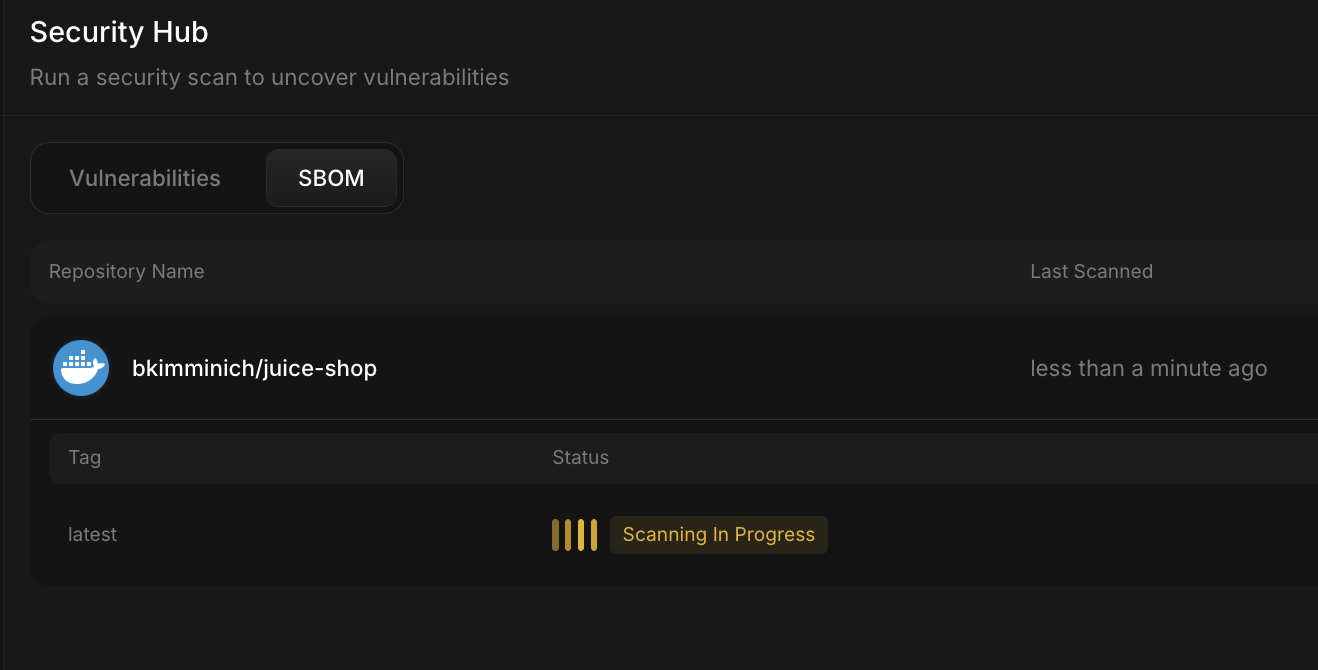The height and width of the screenshot is (670, 1318).
Task: Select the SBOM tab
Action: point(331,178)
